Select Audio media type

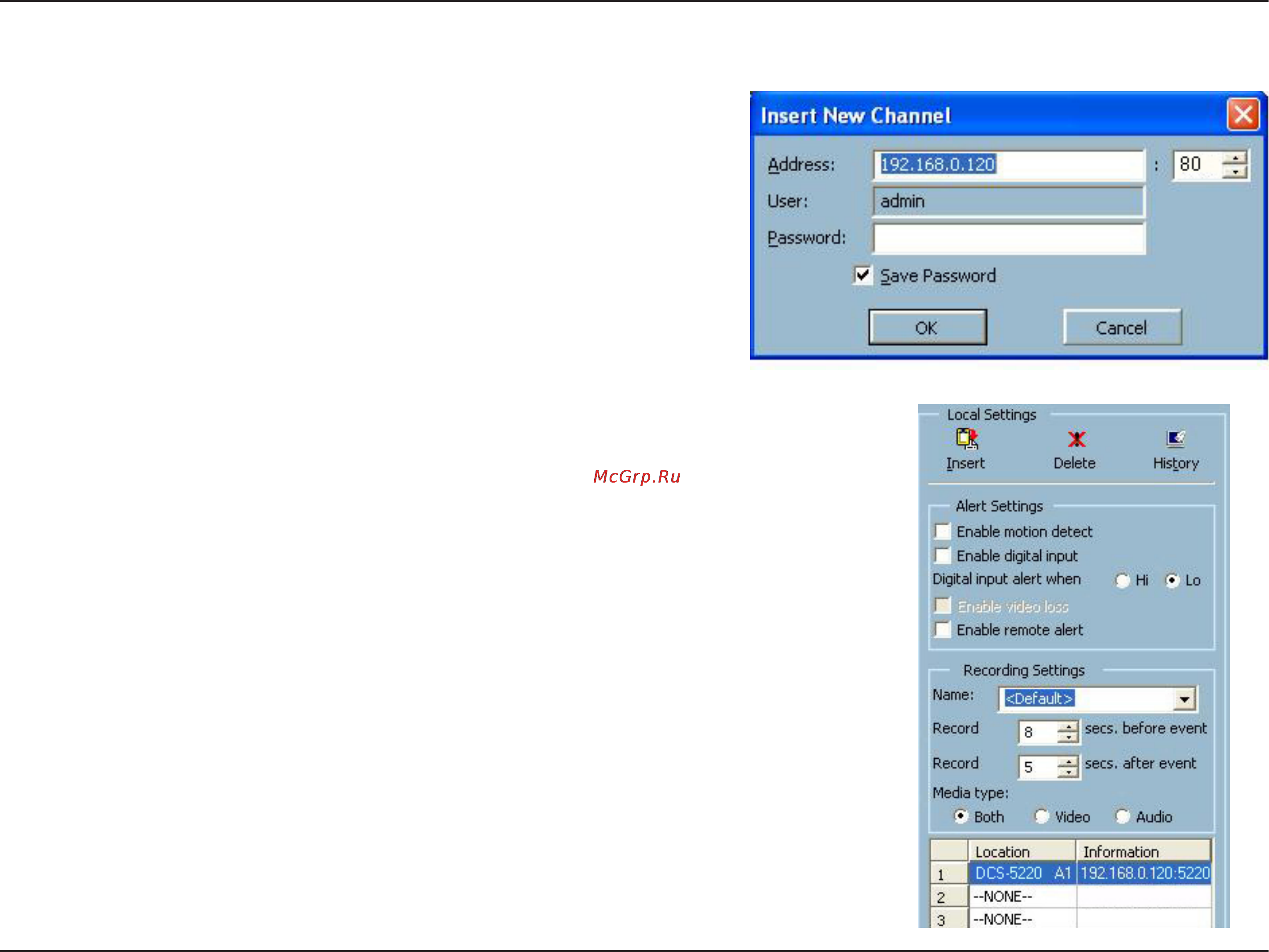tap(1123, 816)
